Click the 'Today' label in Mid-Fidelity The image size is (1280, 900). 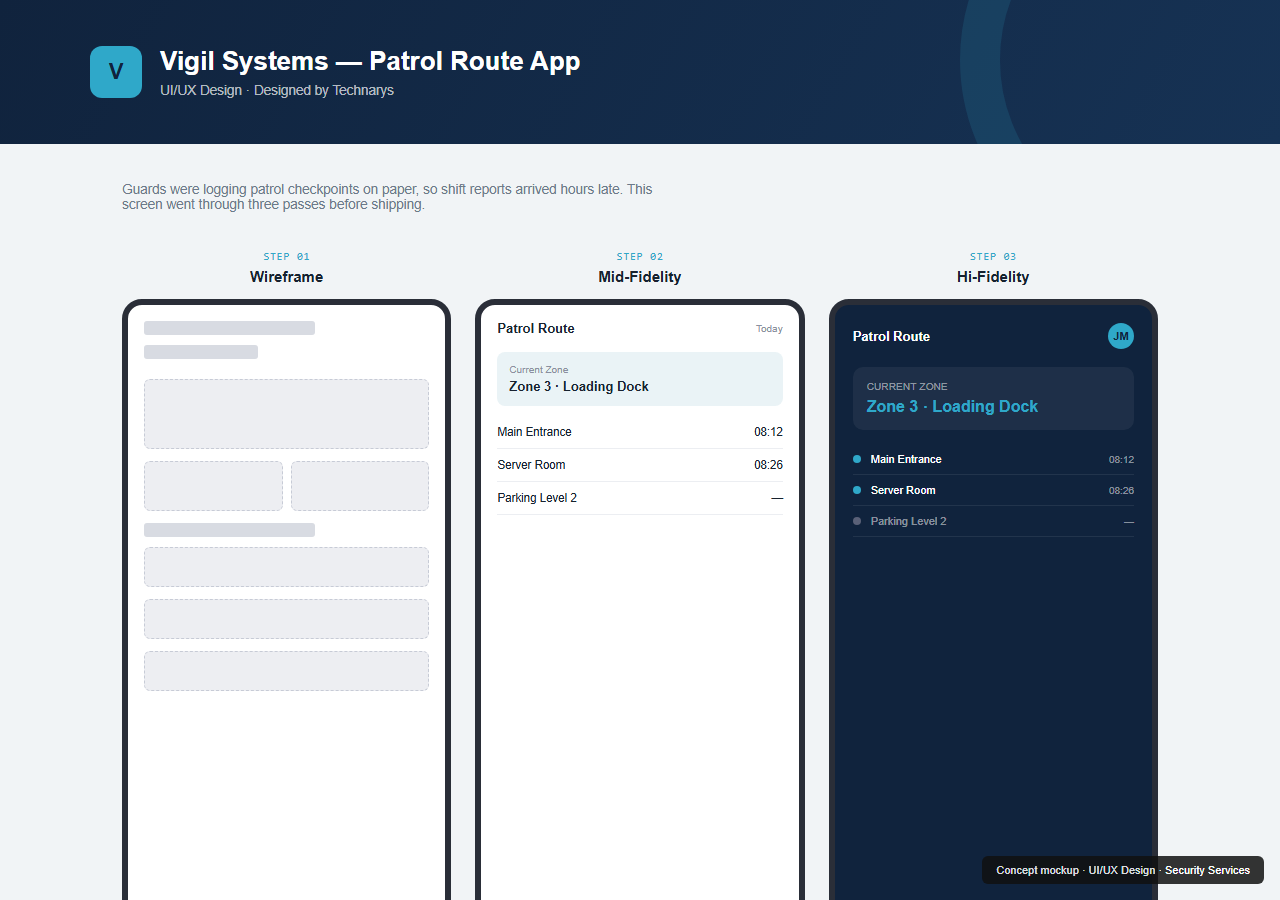pos(769,329)
